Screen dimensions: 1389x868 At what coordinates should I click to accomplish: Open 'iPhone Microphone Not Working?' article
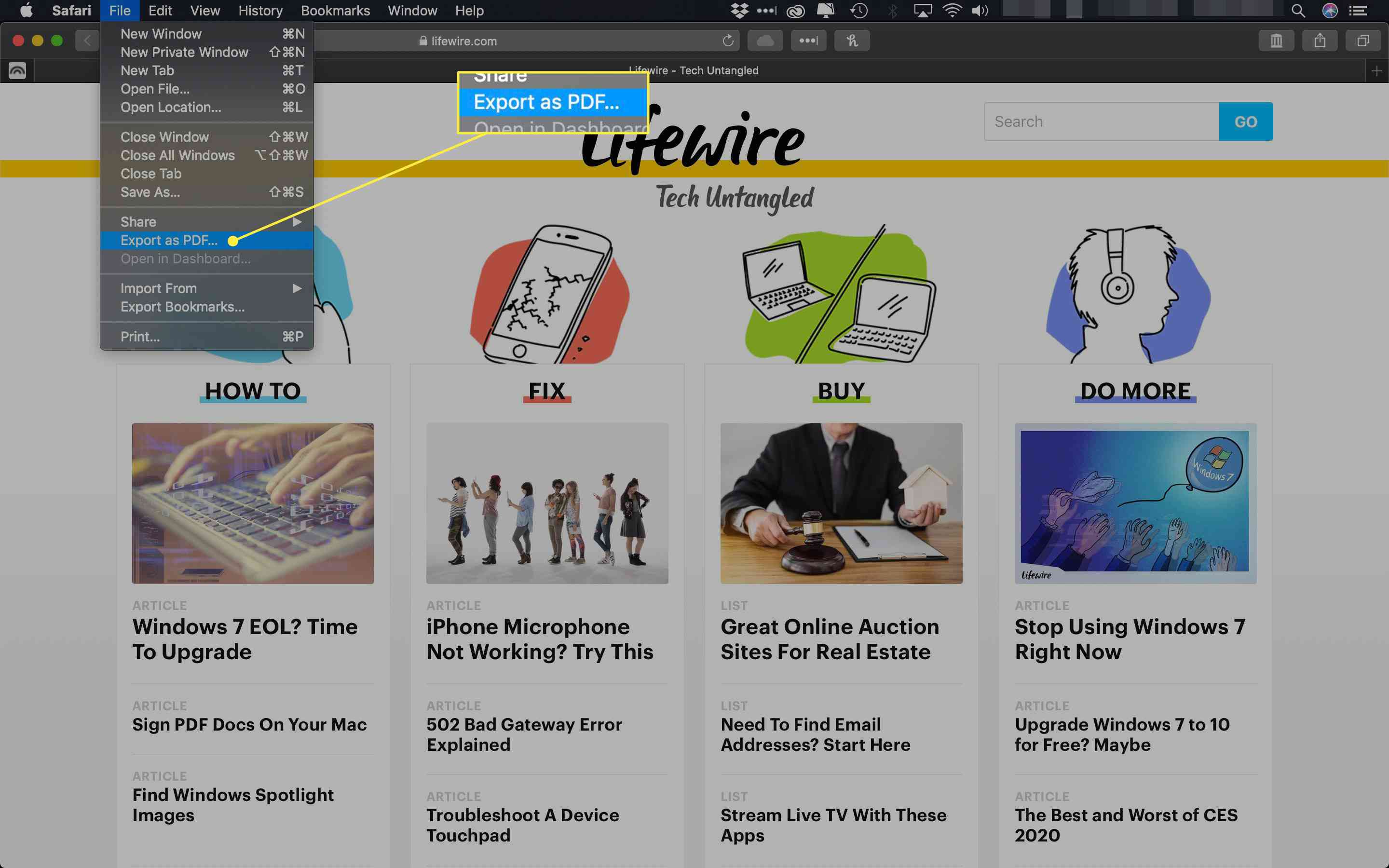pos(540,639)
